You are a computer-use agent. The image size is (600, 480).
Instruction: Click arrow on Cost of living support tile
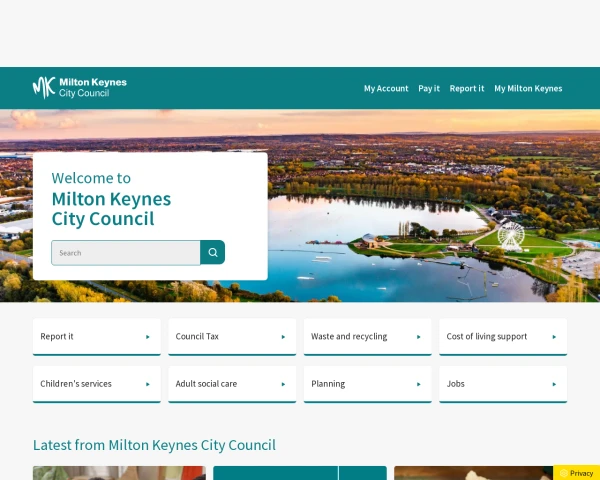point(554,337)
